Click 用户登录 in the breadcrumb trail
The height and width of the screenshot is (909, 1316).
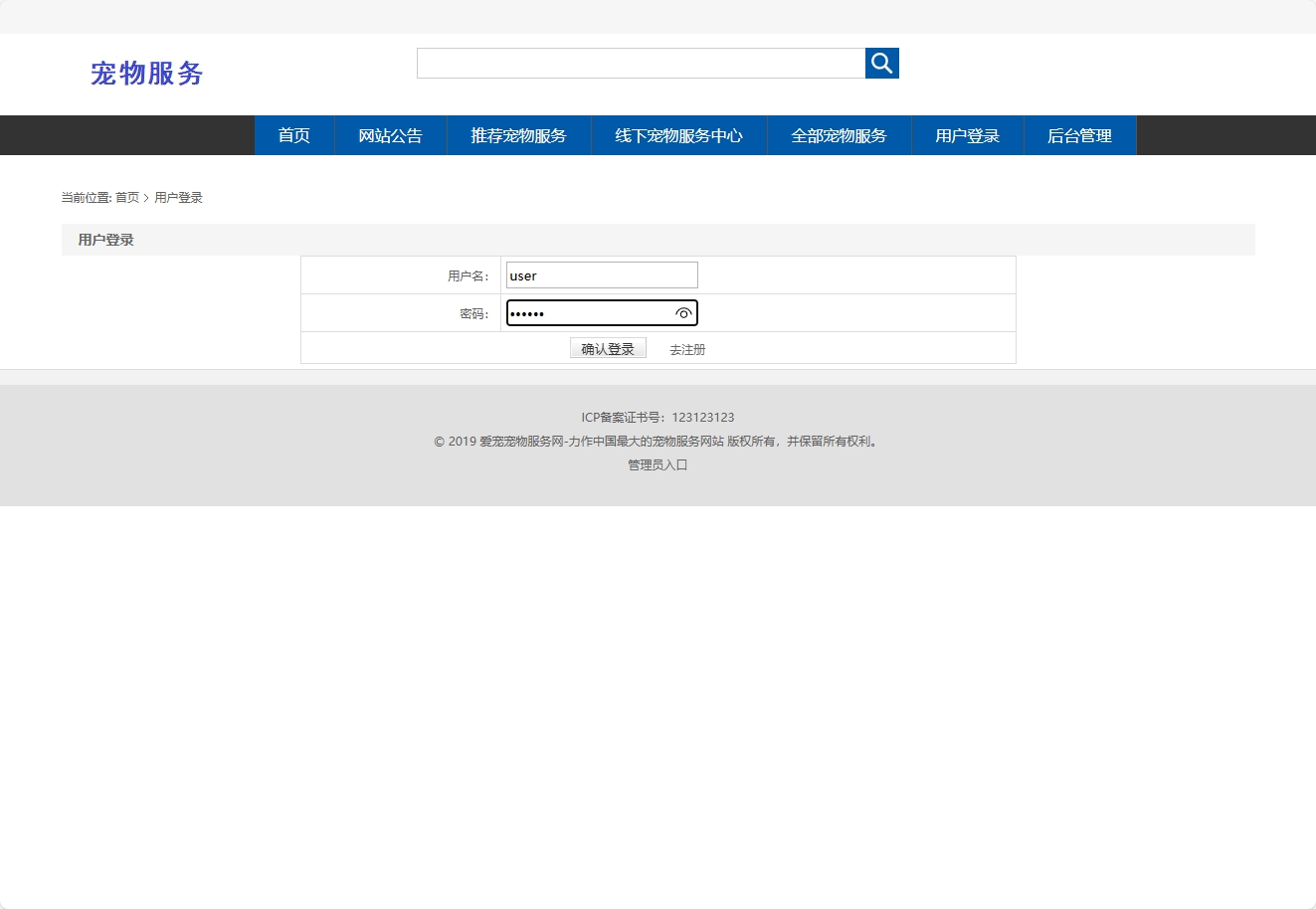pos(177,197)
